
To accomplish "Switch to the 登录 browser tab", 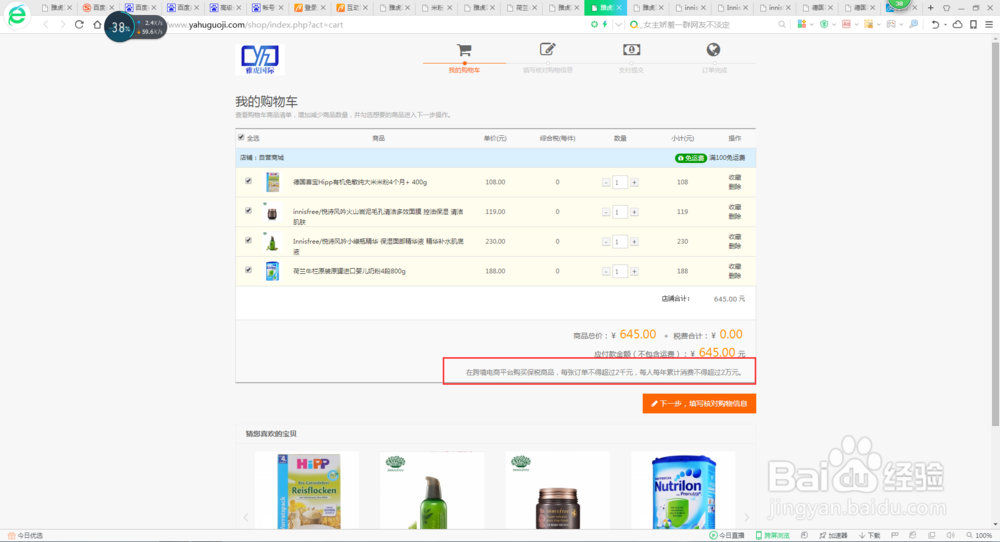I will pyautogui.click(x=309, y=8).
